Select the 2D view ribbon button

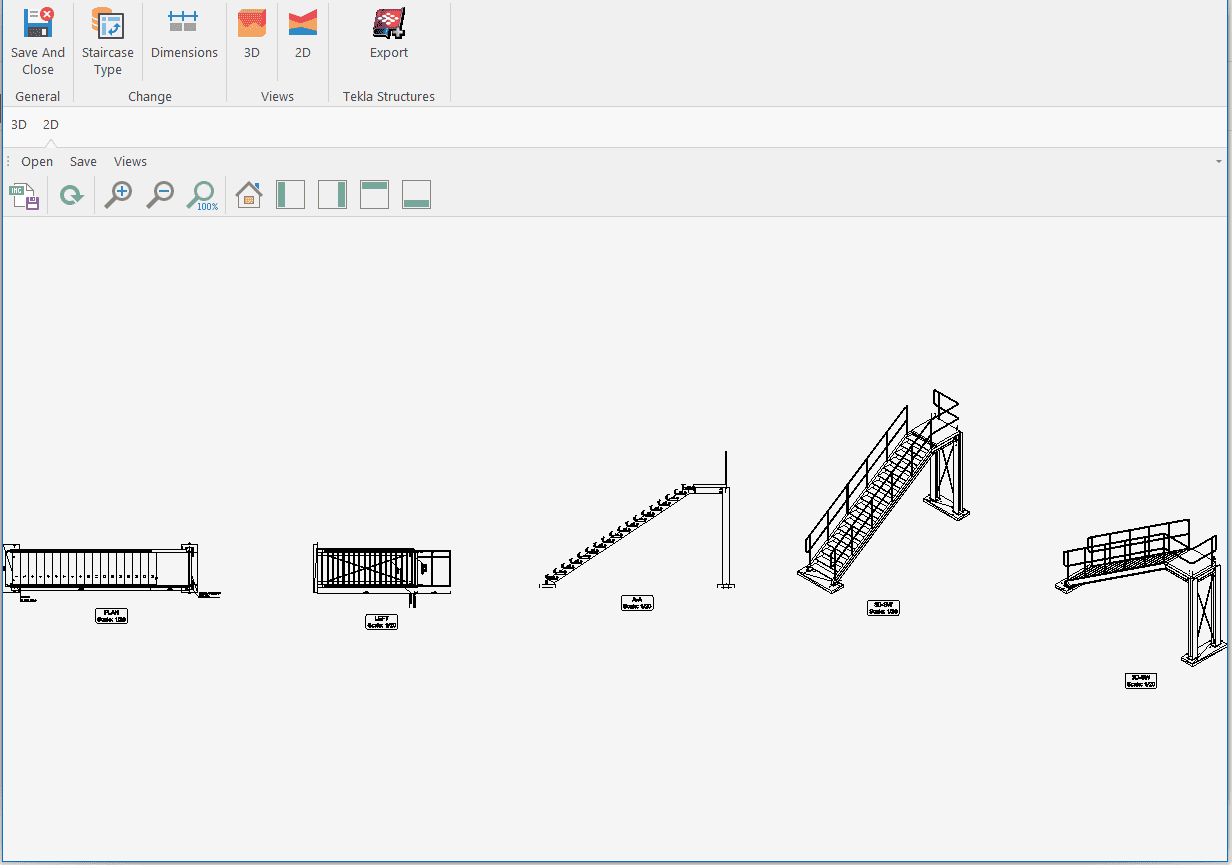click(x=302, y=34)
